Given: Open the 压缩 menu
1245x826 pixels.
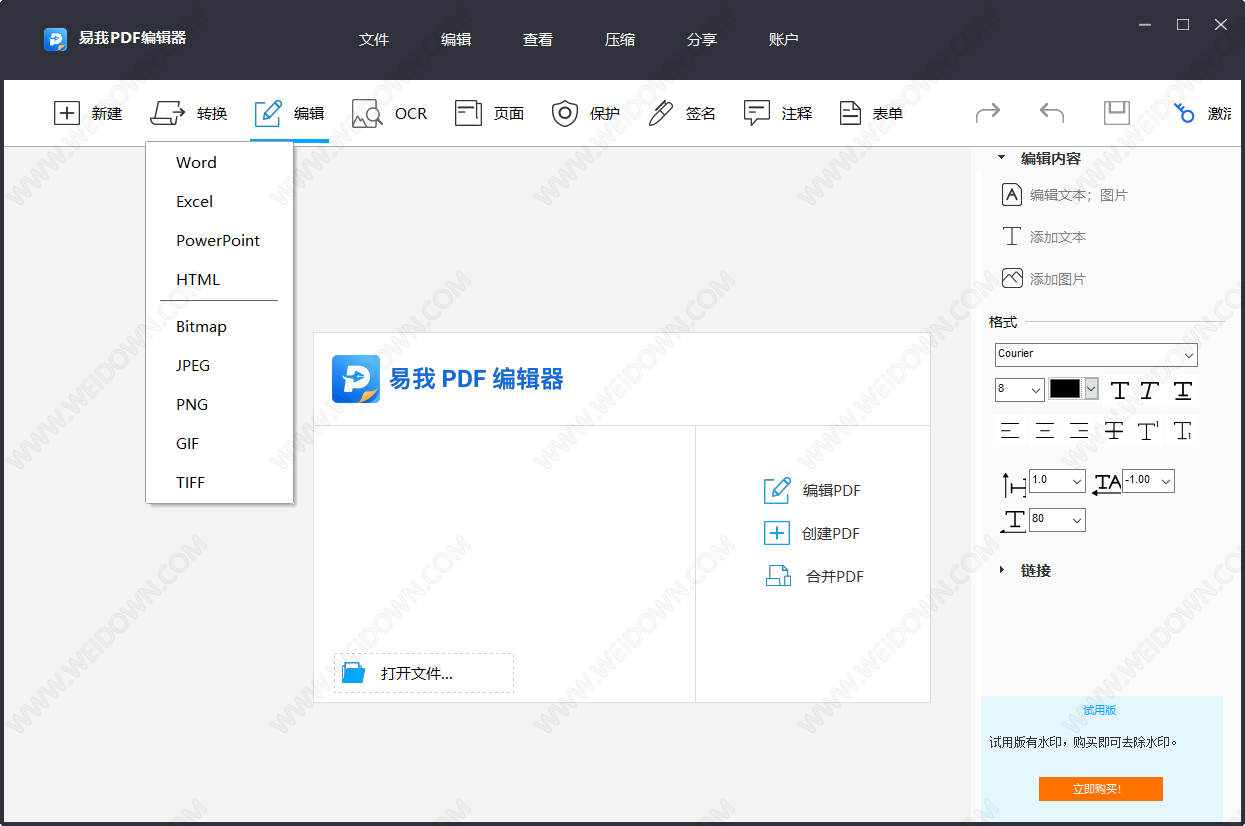Looking at the screenshot, I should [x=620, y=40].
